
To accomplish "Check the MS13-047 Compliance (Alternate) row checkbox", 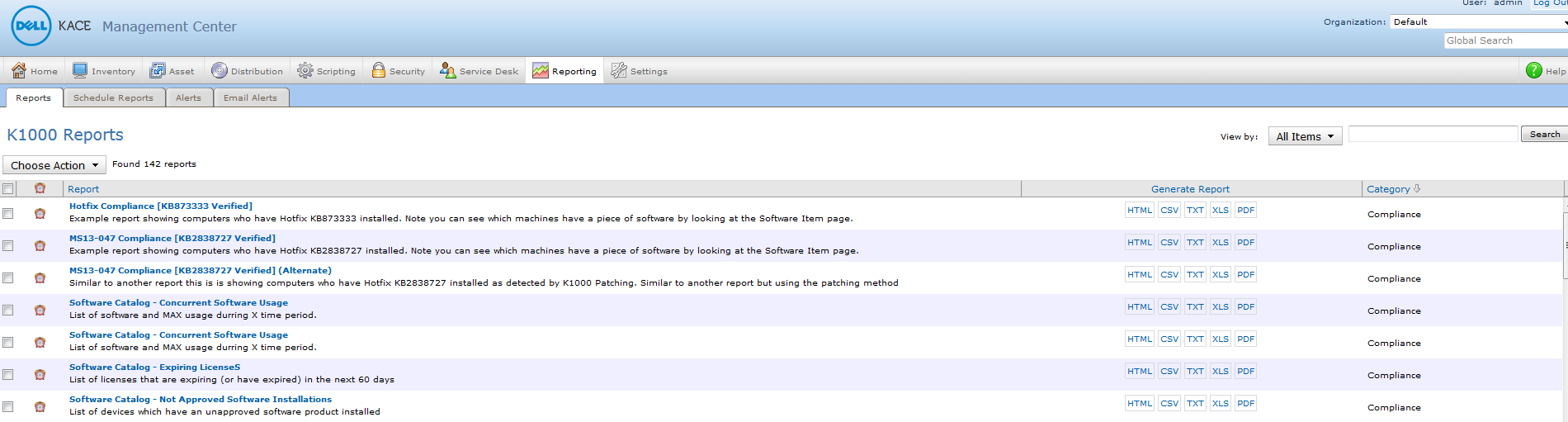I will (x=8, y=277).
